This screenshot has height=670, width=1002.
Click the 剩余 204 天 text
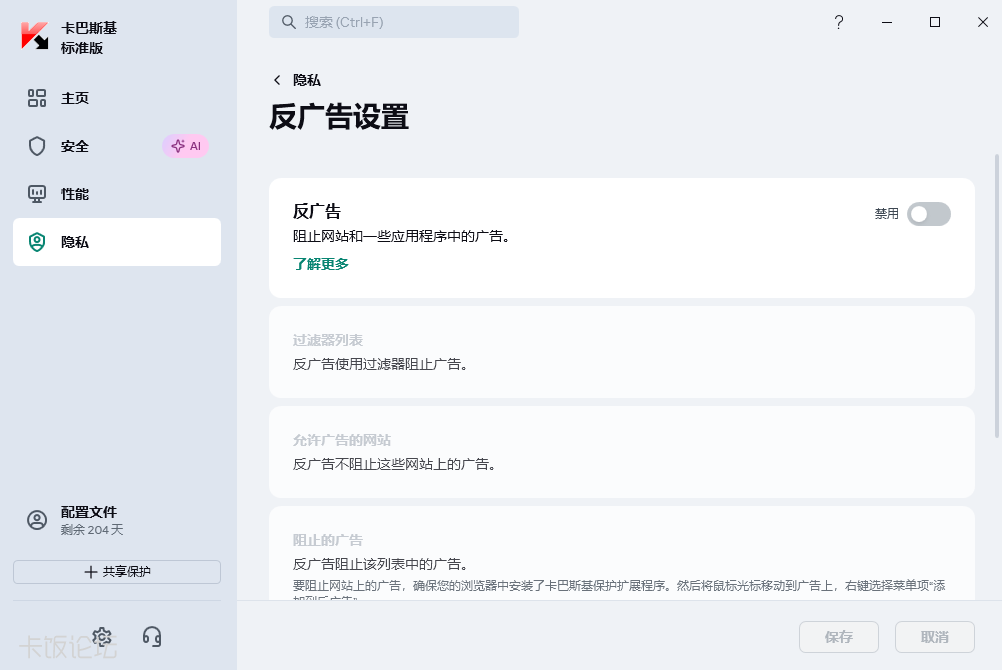[x=92, y=530]
